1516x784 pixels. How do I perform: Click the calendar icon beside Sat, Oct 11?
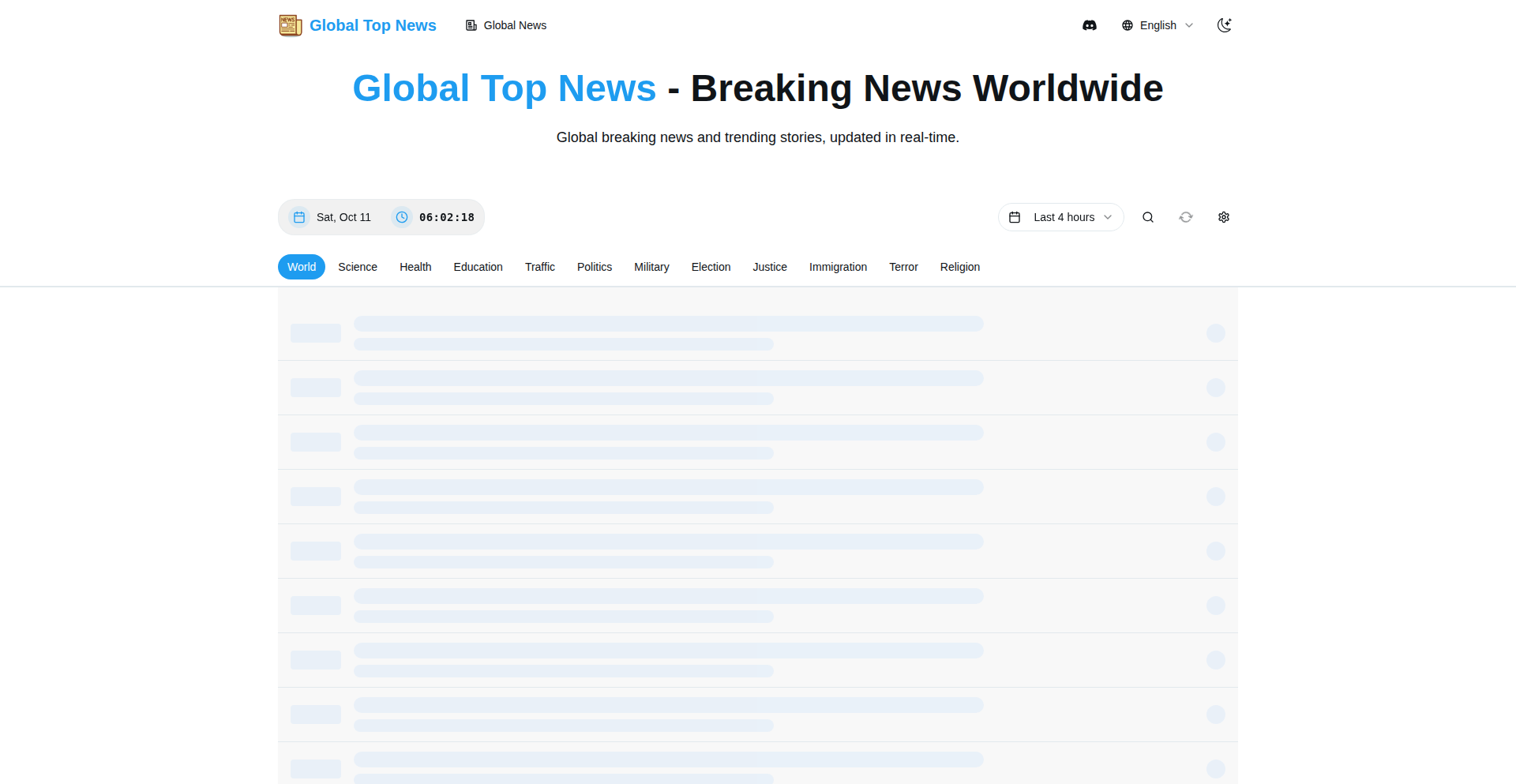click(x=299, y=217)
